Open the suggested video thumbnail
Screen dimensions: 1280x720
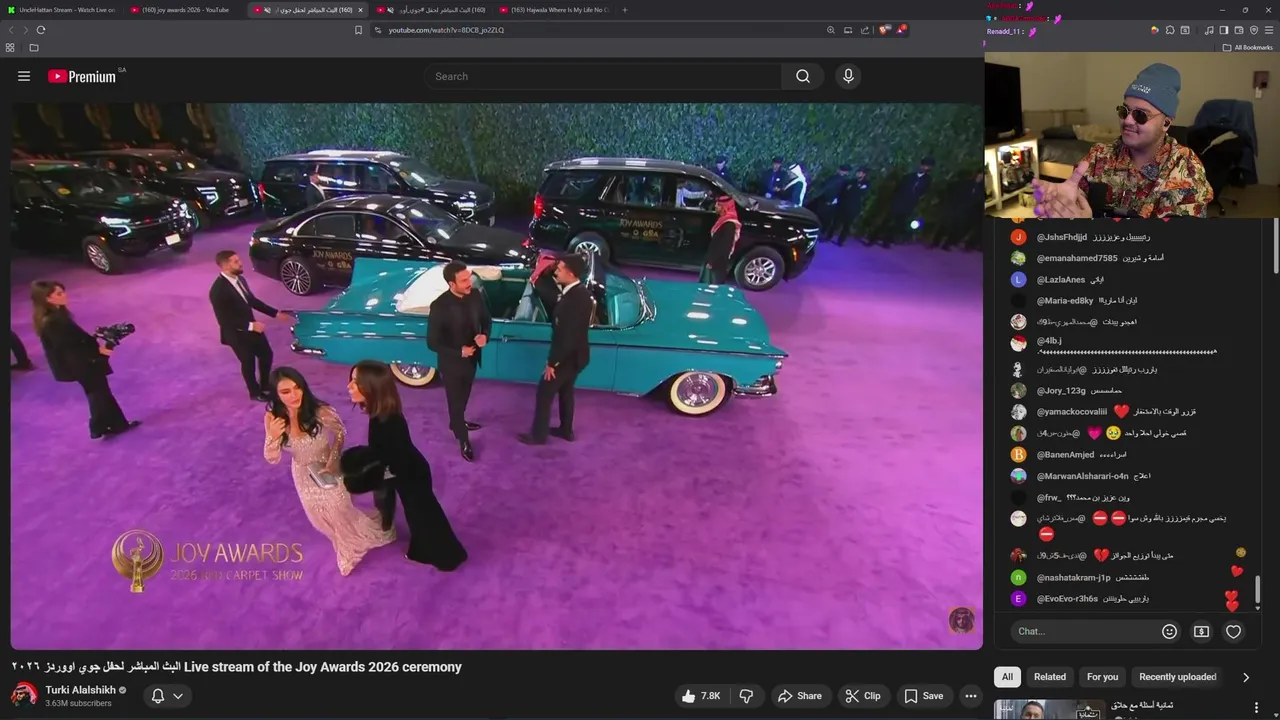(x=1049, y=709)
